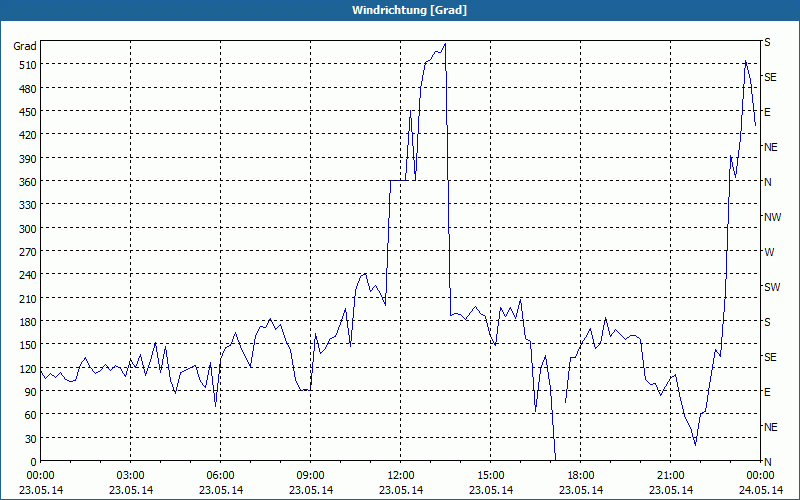This screenshot has height=500, width=800.
Task: Click the y-axis value 510
Action: pos(28,65)
